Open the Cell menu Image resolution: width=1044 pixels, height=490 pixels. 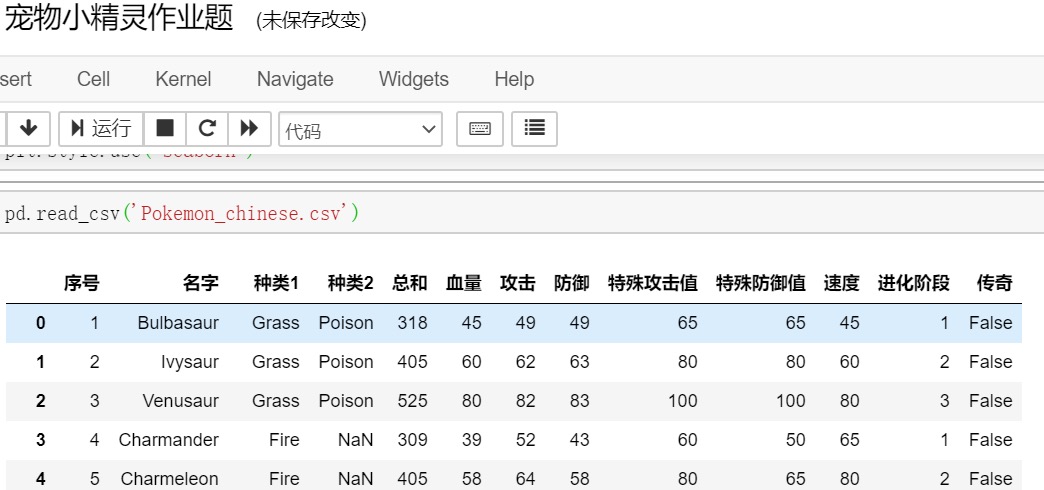[x=93, y=79]
